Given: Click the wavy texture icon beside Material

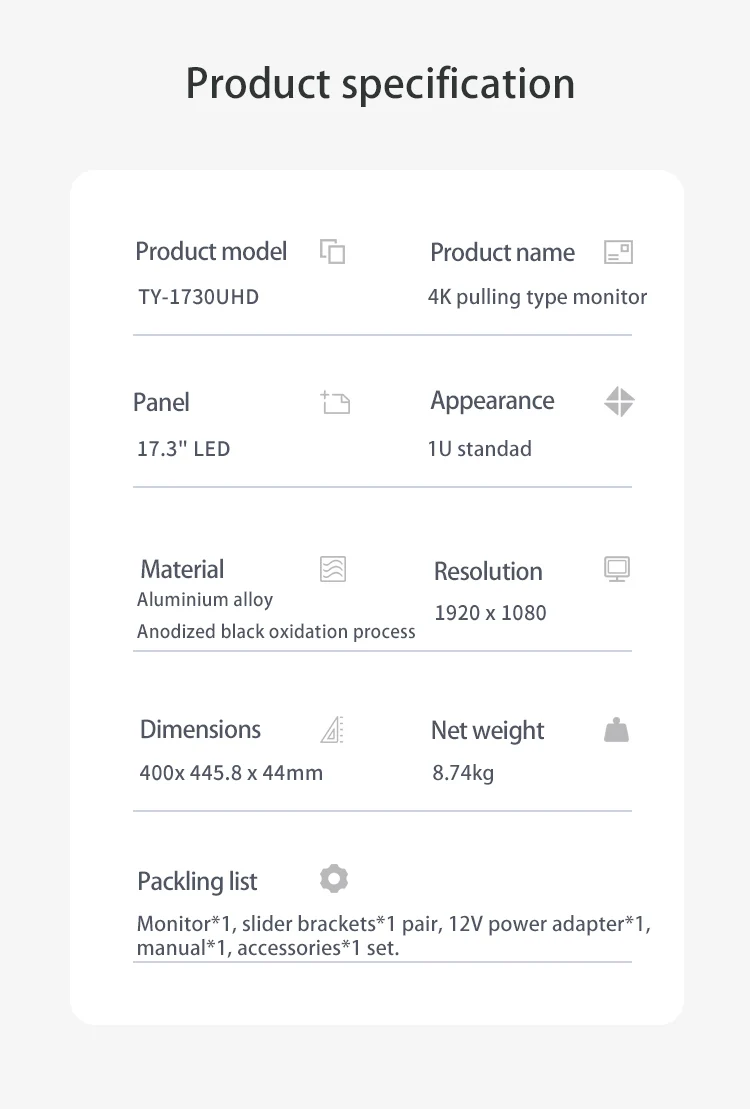Looking at the screenshot, I should tap(332, 569).
